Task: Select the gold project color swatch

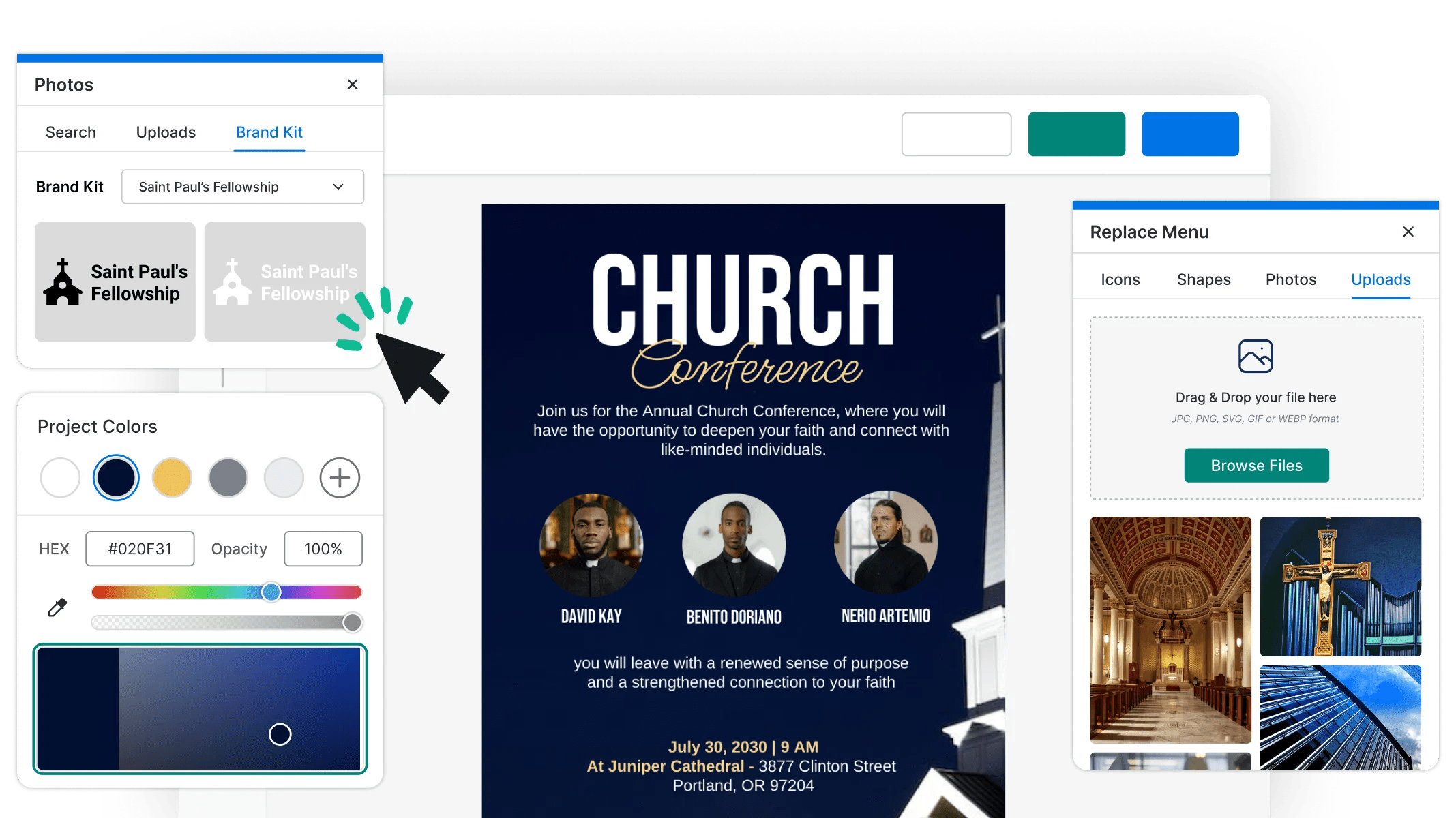Action: (x=172, y=478)
